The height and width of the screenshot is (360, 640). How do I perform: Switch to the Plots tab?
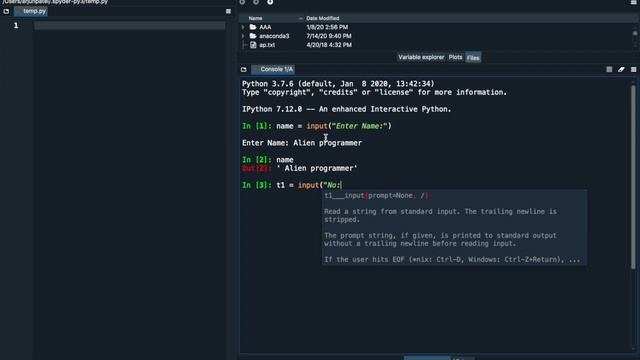coord(455,58)
